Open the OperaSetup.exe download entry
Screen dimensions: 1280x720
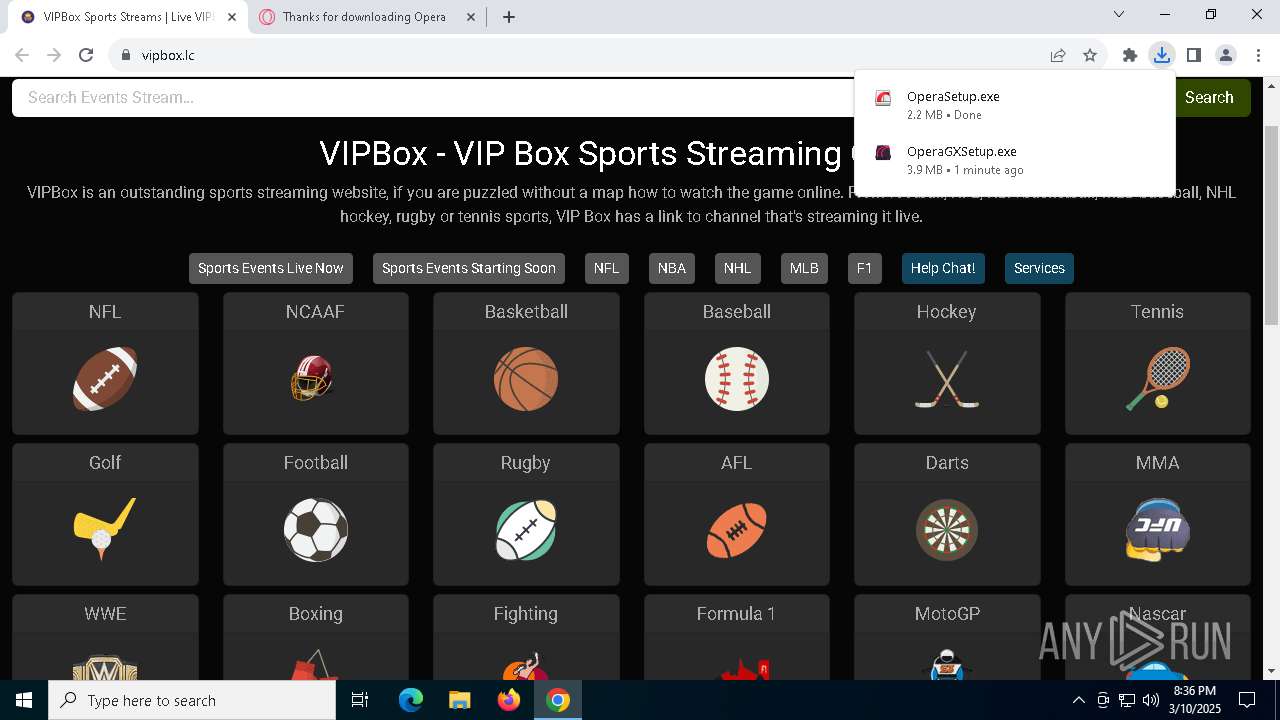[1015, 104]
